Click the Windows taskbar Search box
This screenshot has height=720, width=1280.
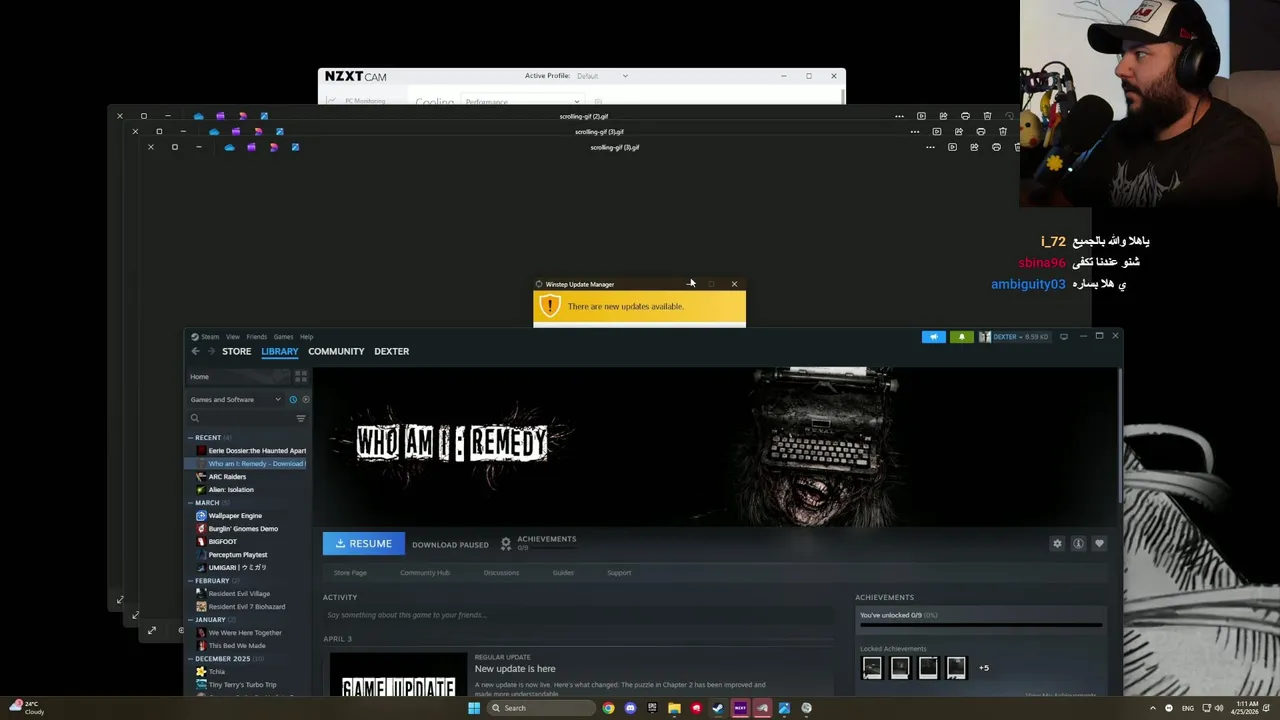(x=539, y=708)
